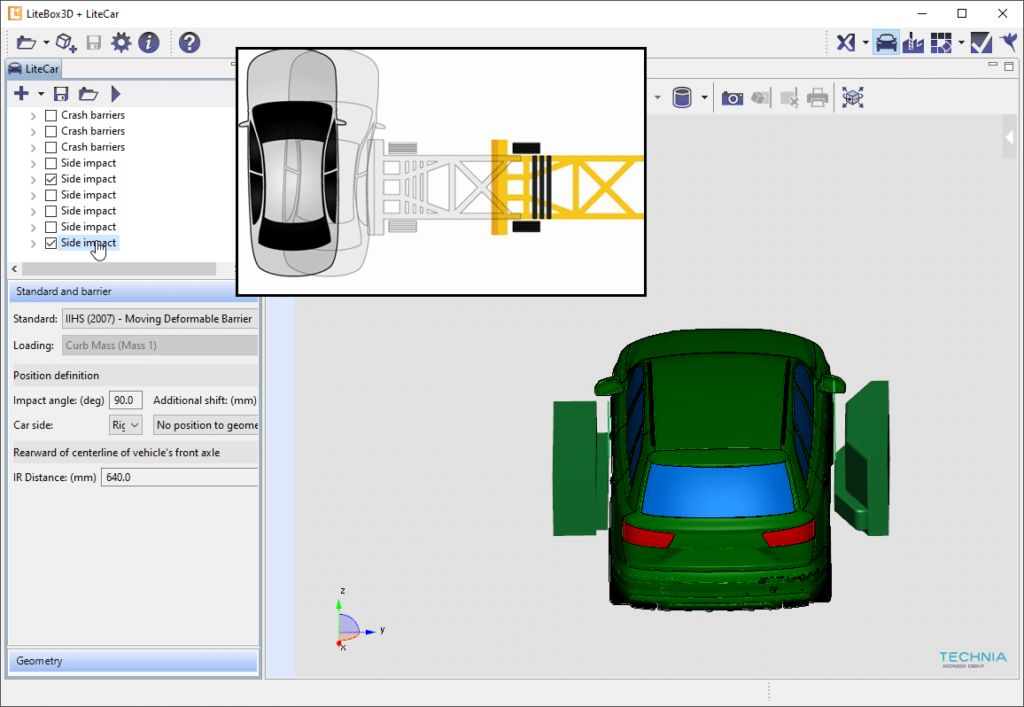
Task: Open the Standard combo box showing IIHS (2007)
Action: [160, 319]
